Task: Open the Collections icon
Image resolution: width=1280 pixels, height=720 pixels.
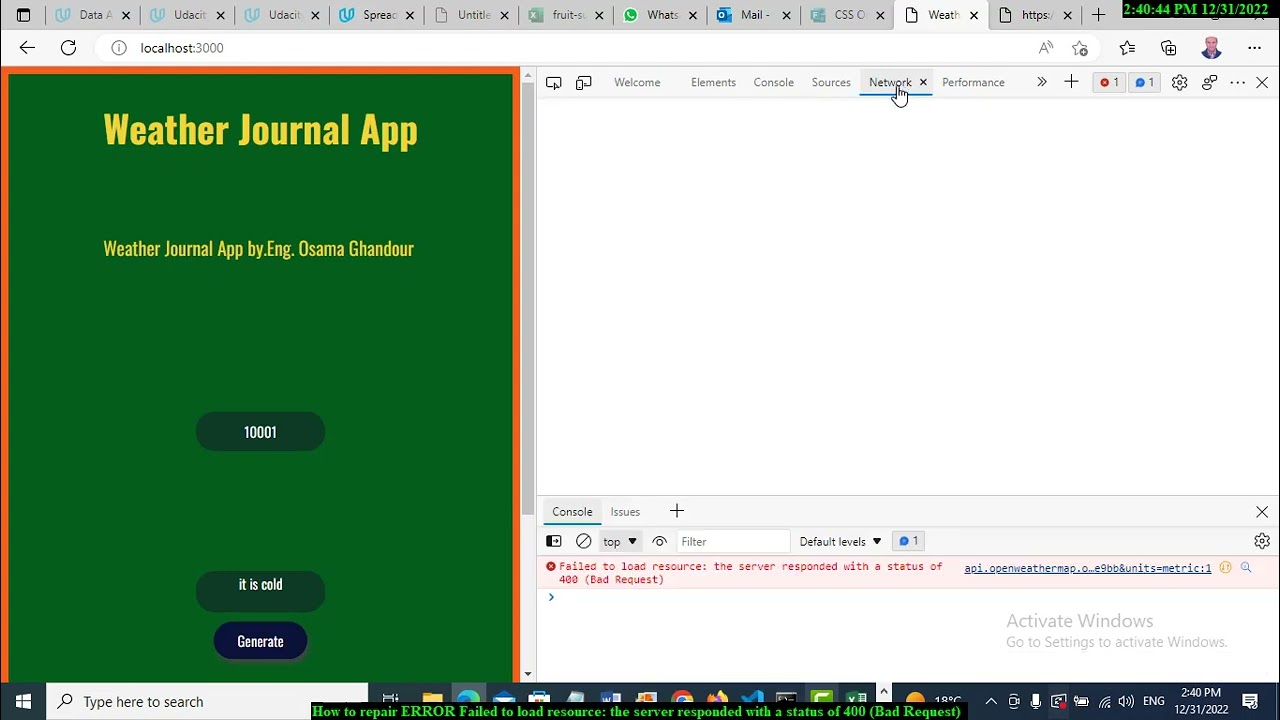Action: [x=1169, y=48]
